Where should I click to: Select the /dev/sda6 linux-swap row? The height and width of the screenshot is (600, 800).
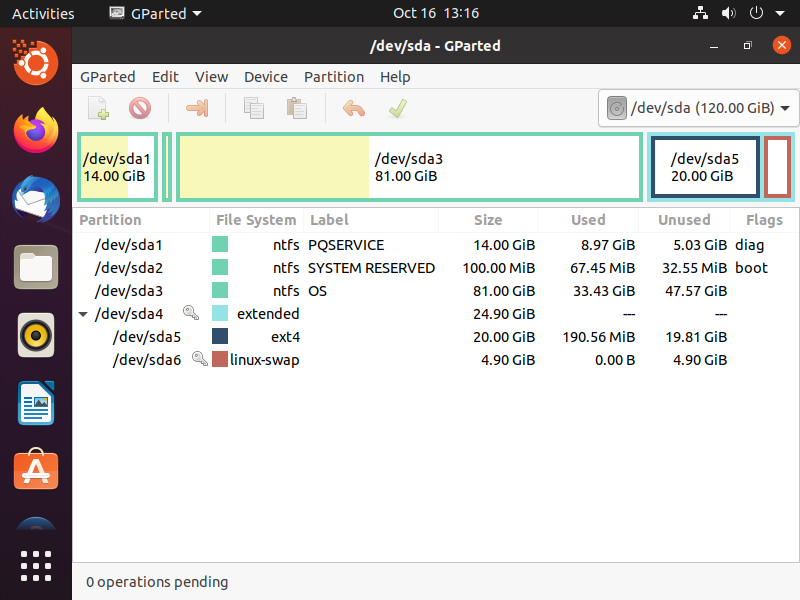(436, 360)
